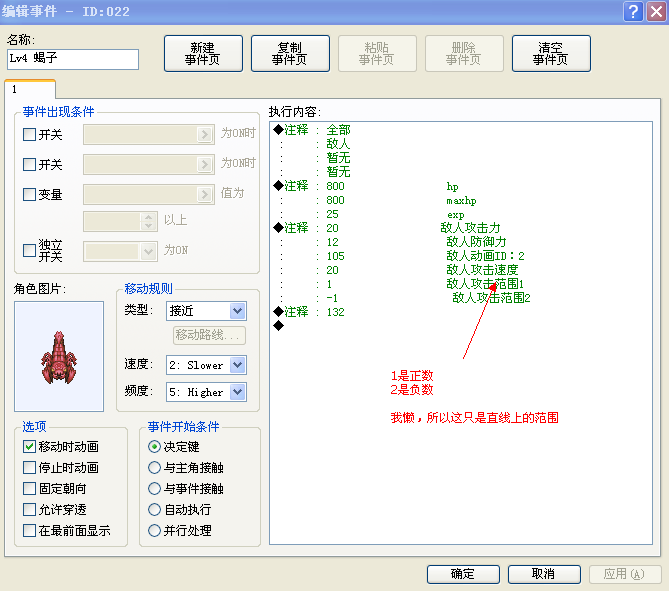The width and height of the screenshot is (669, 591).
Task: Select the empty last command line diamond
Action: tap(279, 326)
